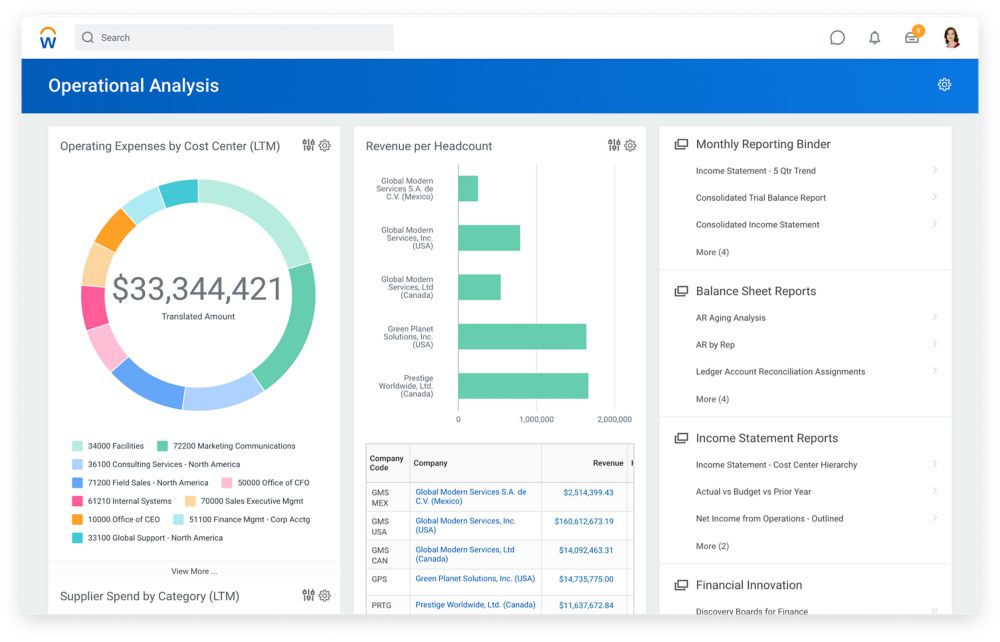Click the Workday logo

click(47, 37)
